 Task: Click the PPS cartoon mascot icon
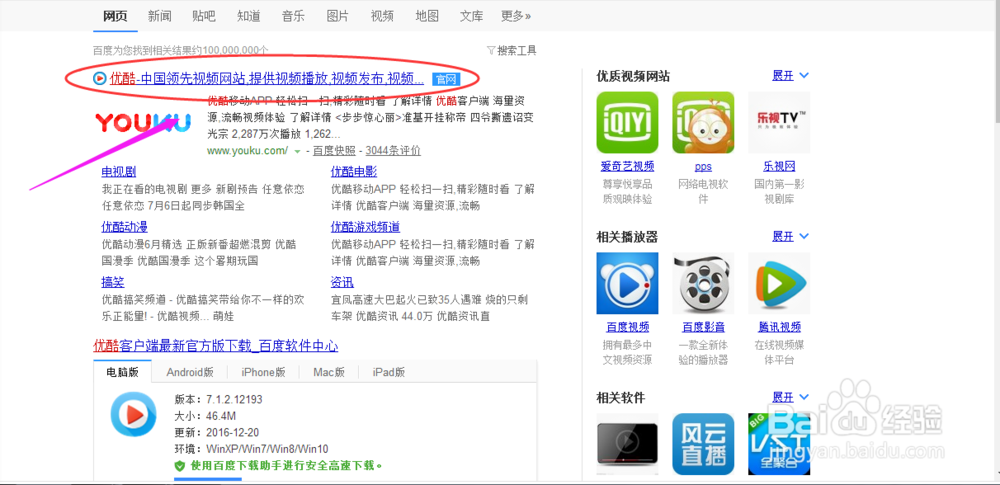click(x=703, y=123)
